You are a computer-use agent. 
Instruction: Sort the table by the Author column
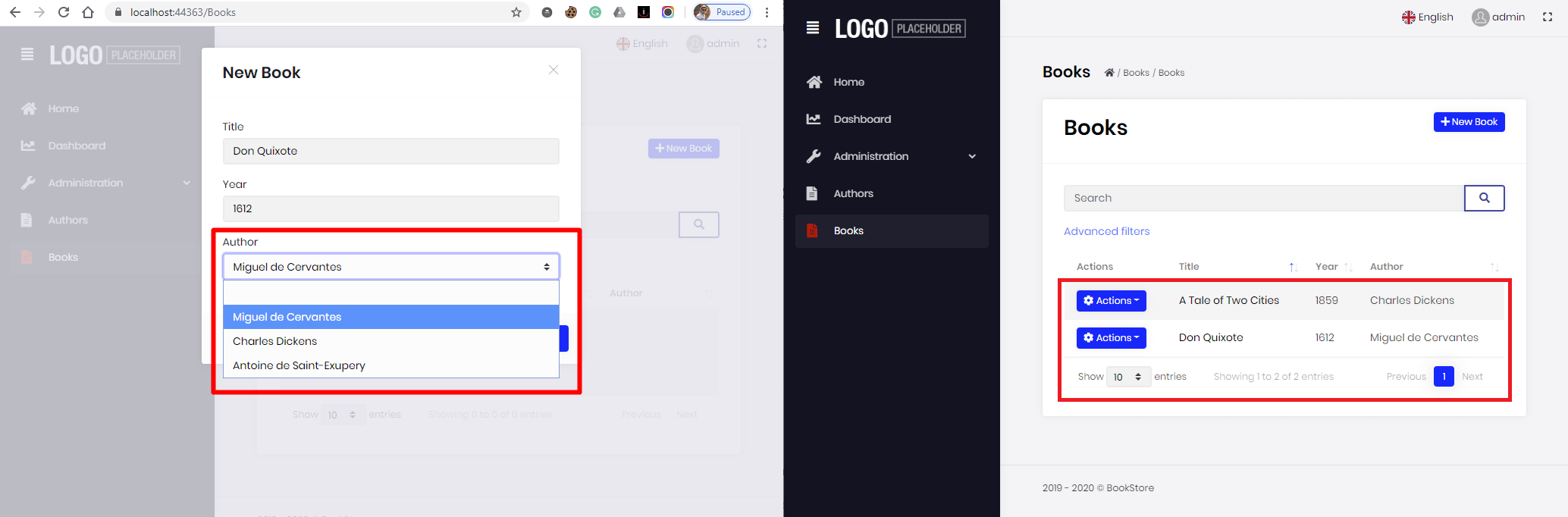pos(1434,266)
